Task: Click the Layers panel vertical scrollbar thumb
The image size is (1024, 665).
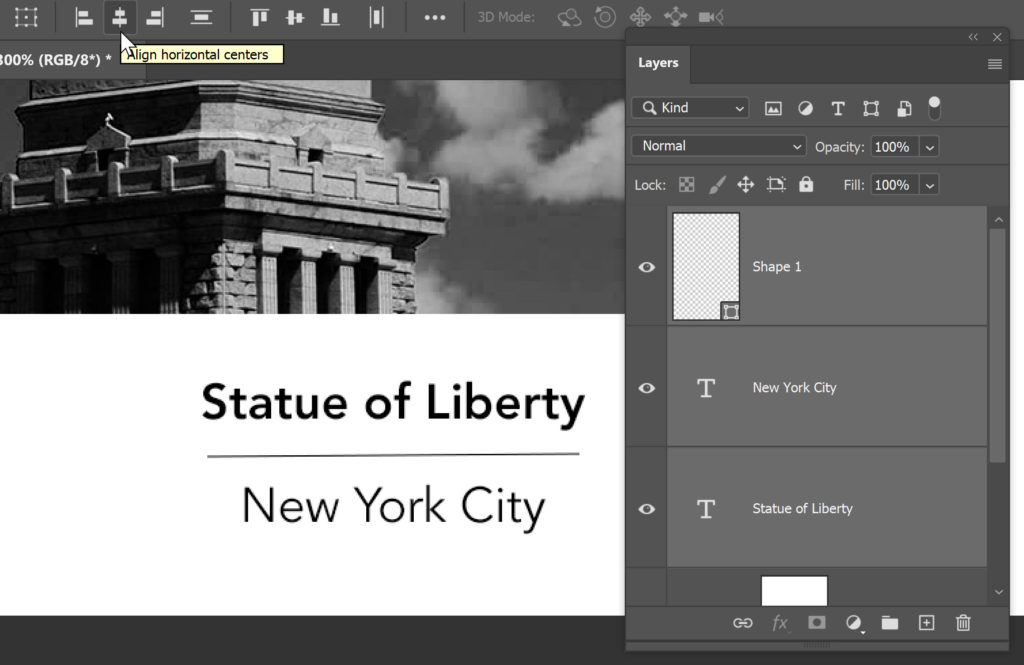Action: [997, 346]
